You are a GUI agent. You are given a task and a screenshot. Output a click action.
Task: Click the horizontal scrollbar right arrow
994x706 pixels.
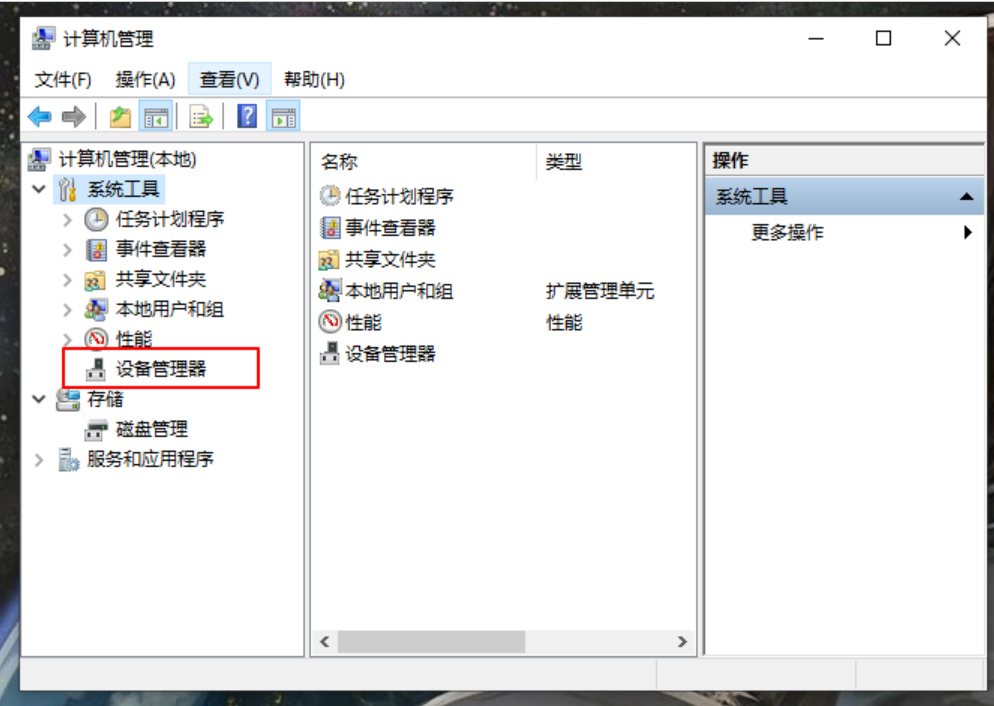click(x=682, y=642)
